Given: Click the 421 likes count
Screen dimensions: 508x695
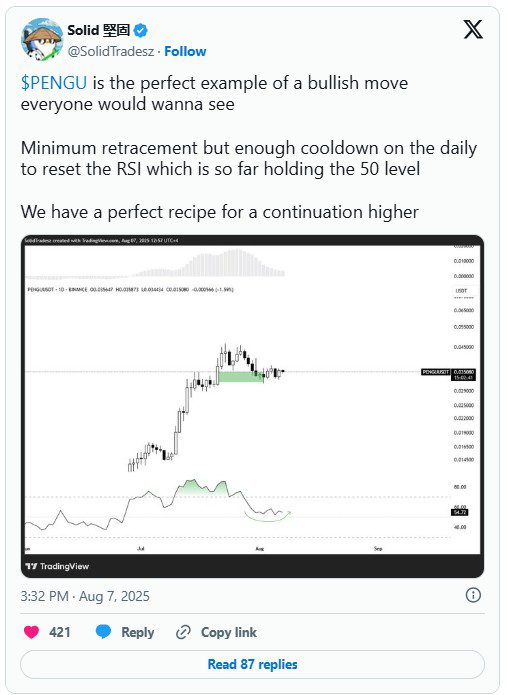Looking at the screenshot, I should point(59,632).
